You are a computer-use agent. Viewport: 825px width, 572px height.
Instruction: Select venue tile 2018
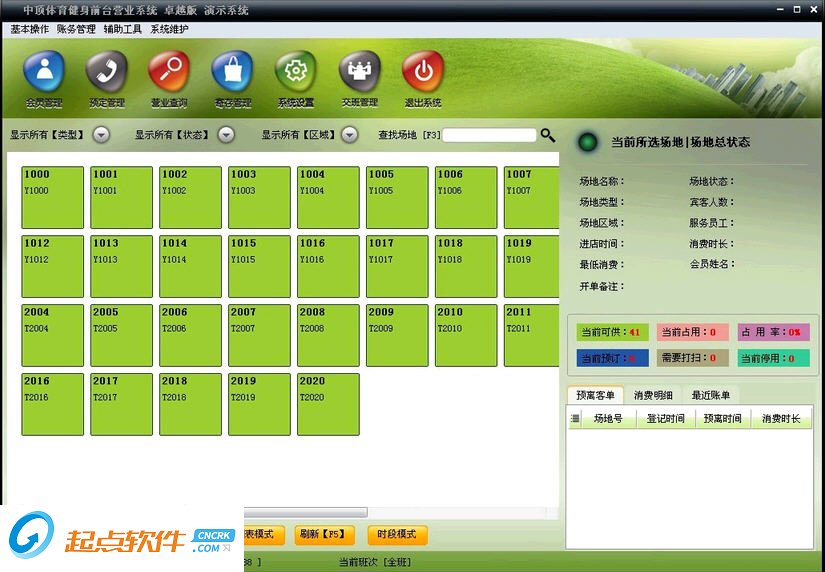(190, 404)
